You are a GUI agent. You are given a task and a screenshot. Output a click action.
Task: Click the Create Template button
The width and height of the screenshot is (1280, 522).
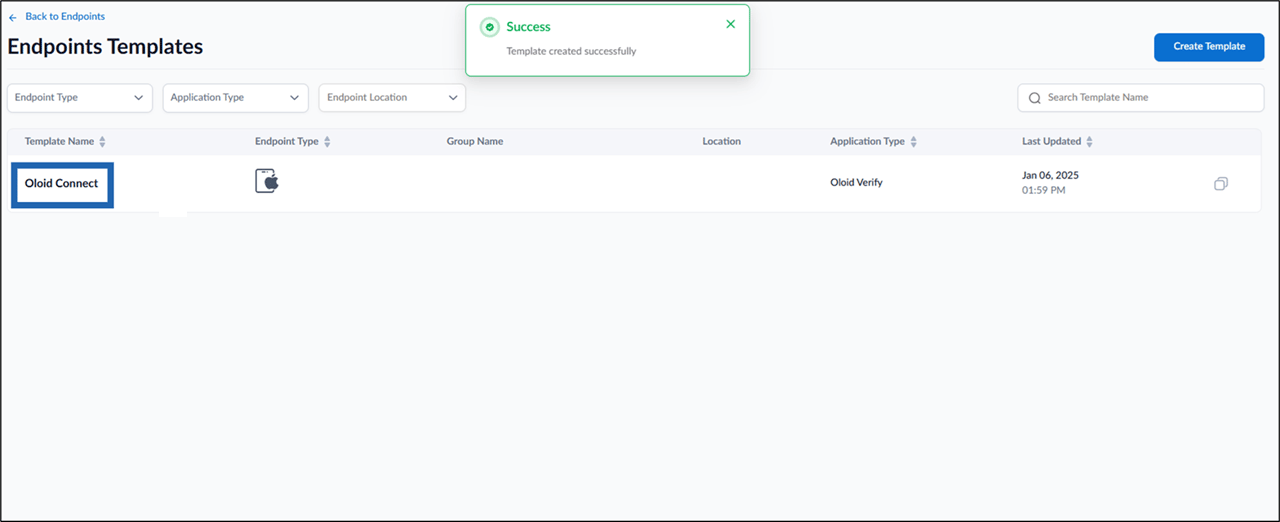point(1209,47)
